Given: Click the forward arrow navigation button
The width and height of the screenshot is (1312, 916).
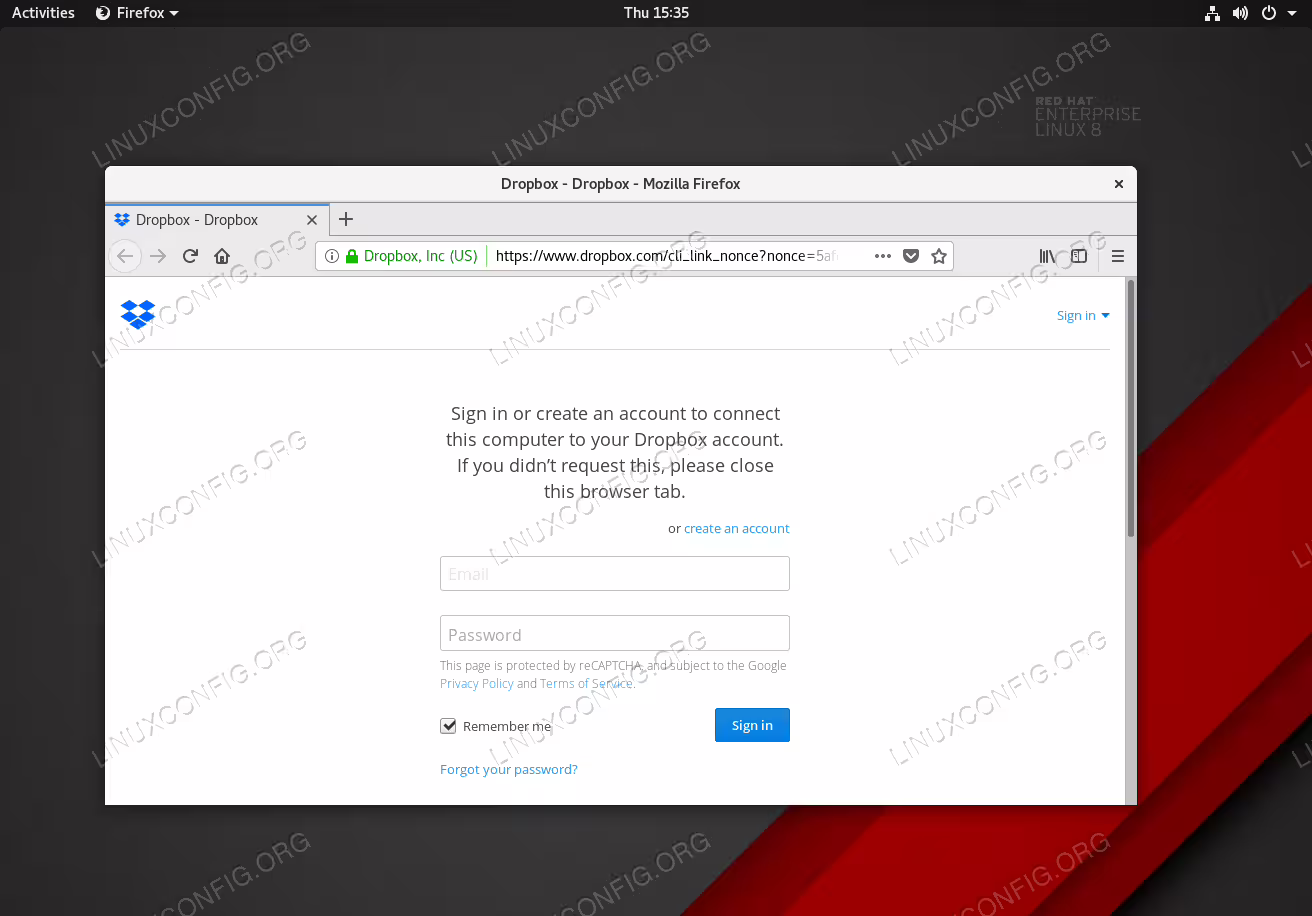Looking at the screenshot, I should click(158, 256).
